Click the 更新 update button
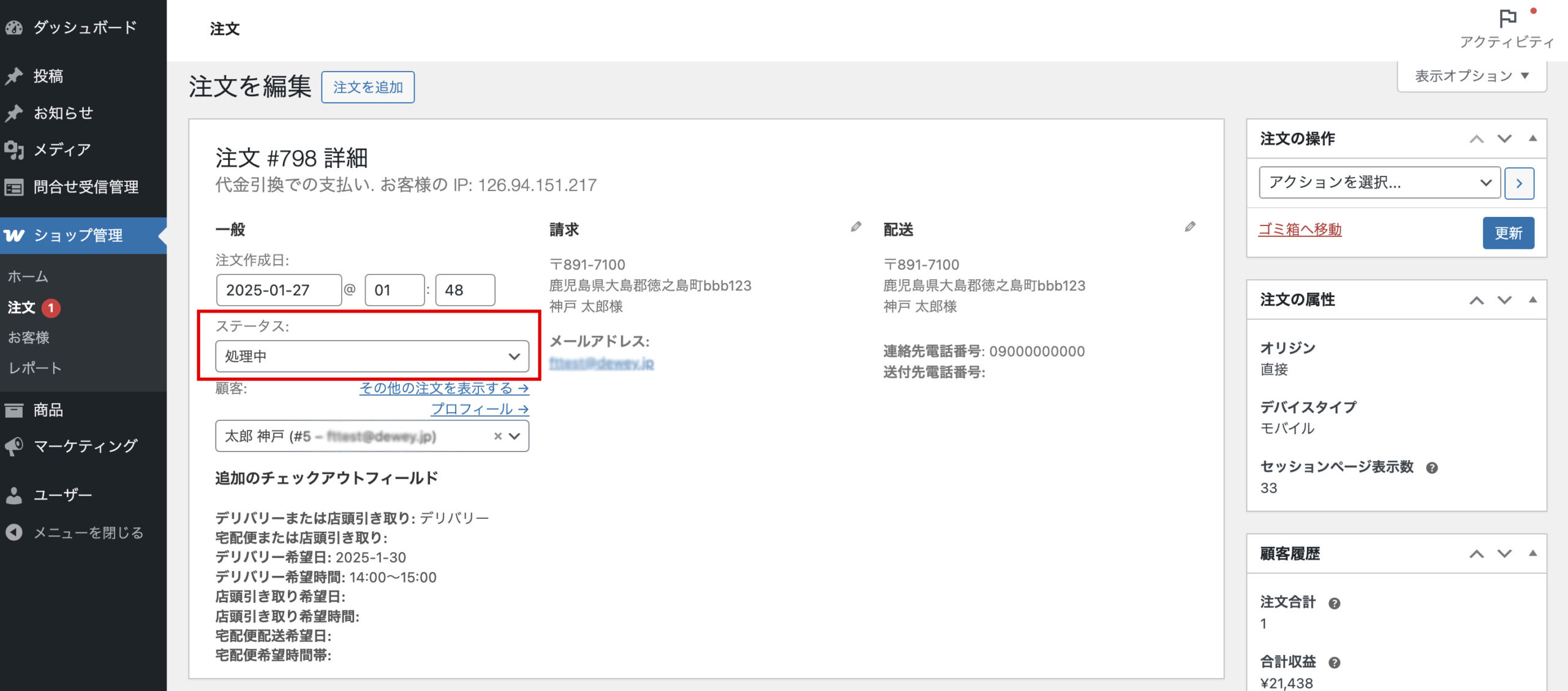The height and width of the screenshot is (691, 1568). click(1507, 233)
